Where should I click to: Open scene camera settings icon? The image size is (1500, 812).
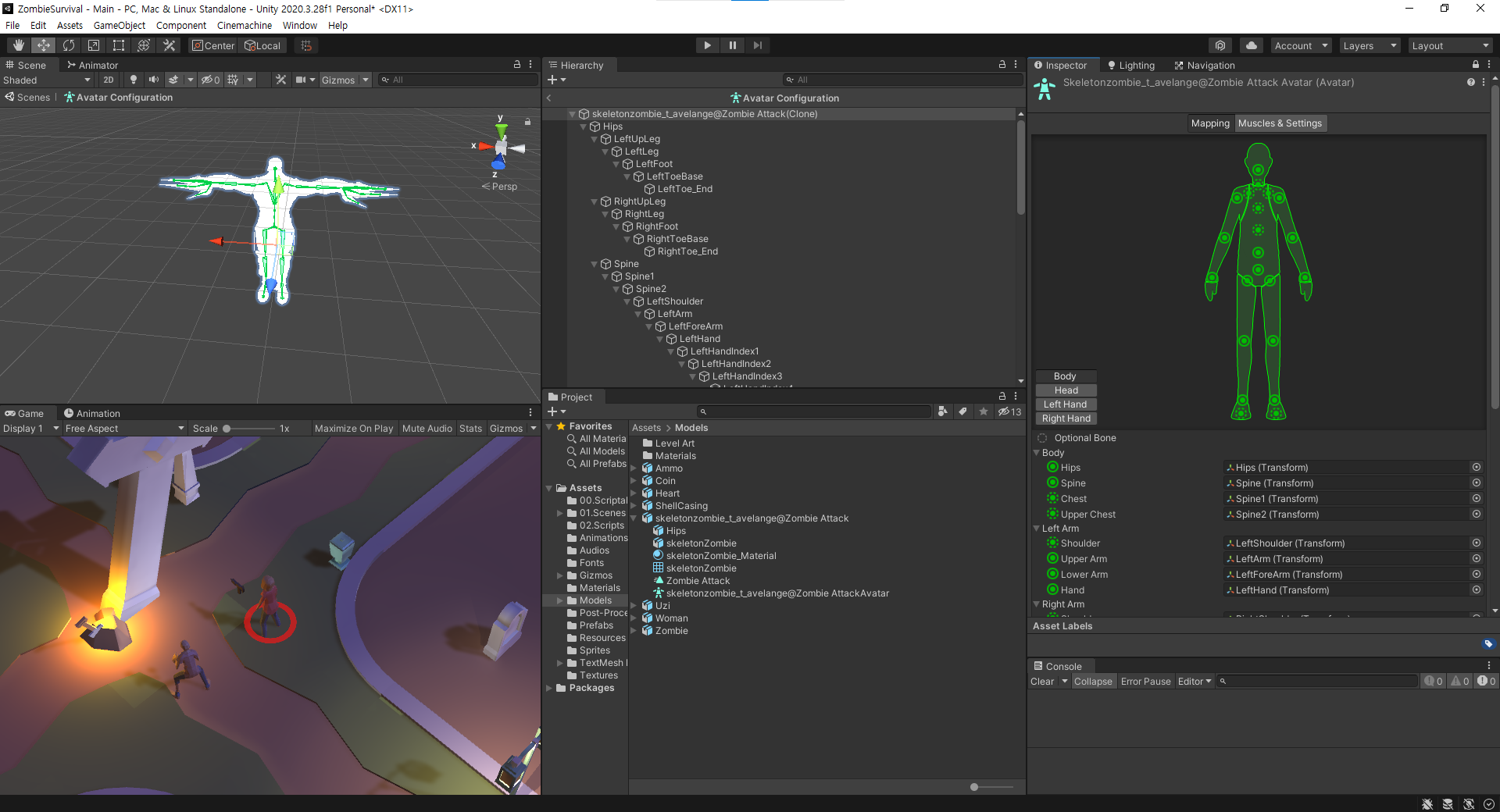301,80
